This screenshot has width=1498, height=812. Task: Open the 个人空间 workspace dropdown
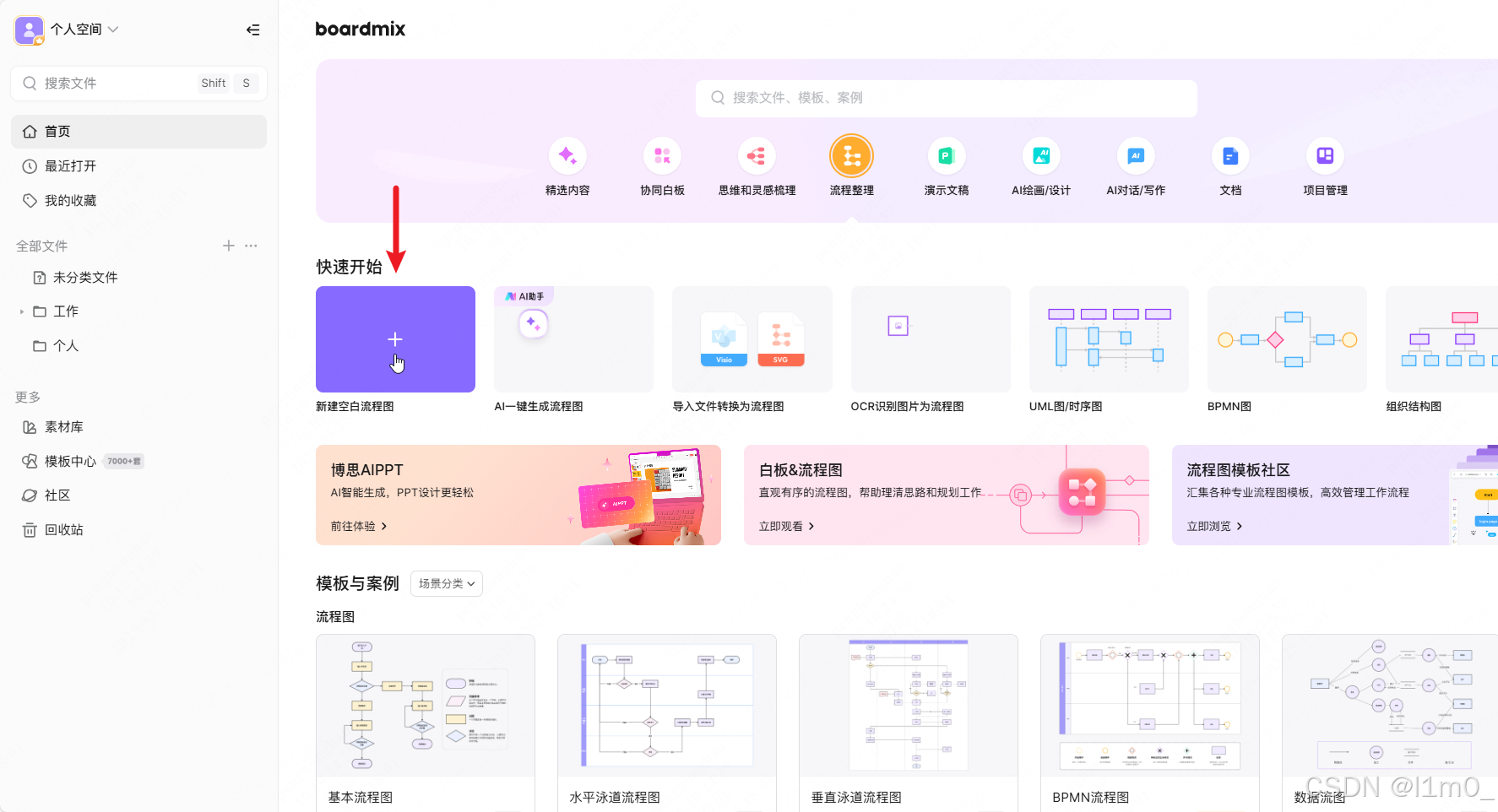point(84,30)
